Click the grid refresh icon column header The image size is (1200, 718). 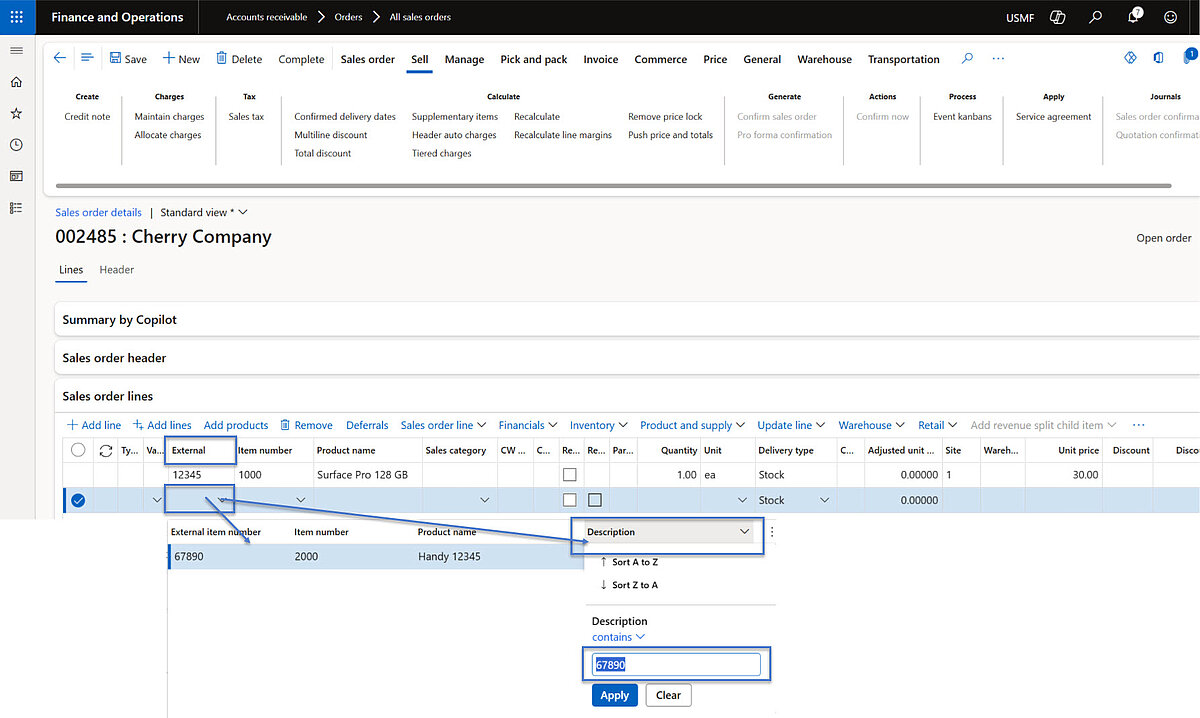[x=105, y=451]
